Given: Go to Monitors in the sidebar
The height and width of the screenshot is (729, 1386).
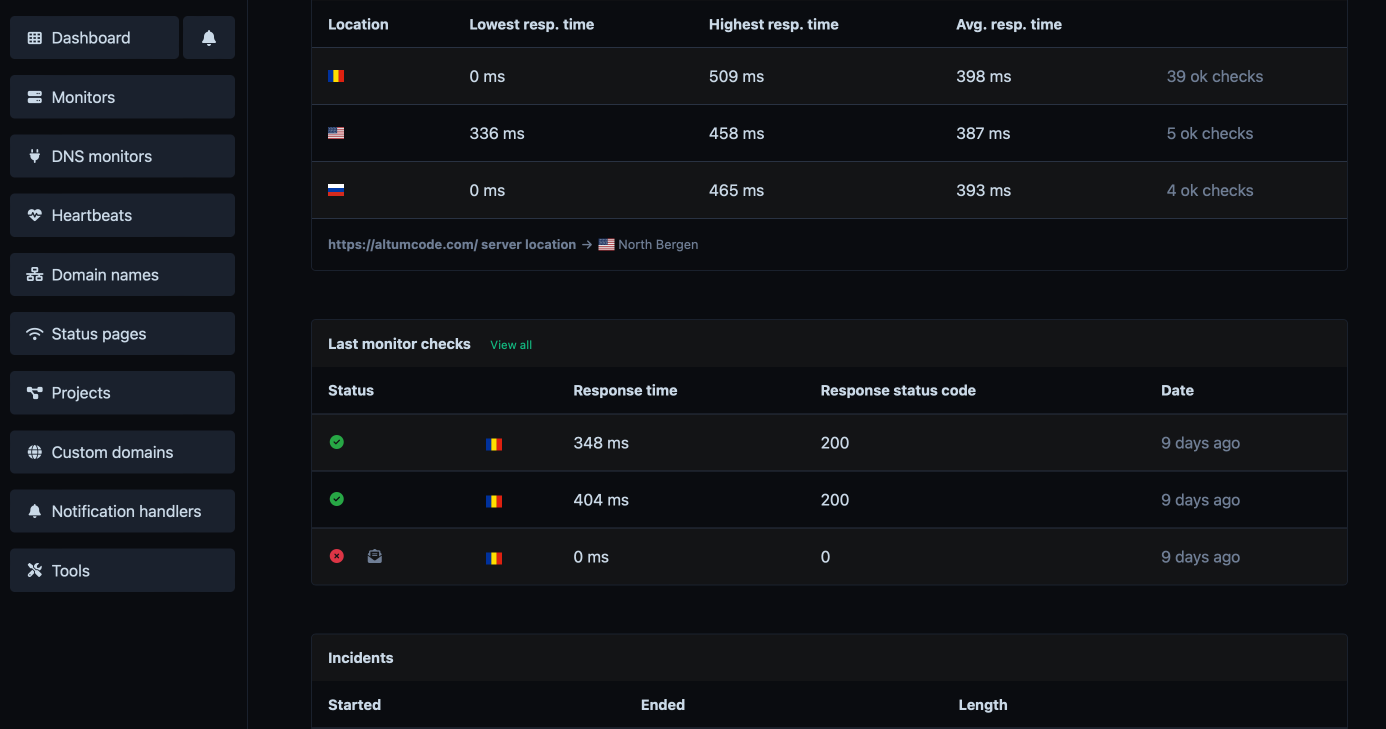Looking at the screenshot, I should coord(122,97).
